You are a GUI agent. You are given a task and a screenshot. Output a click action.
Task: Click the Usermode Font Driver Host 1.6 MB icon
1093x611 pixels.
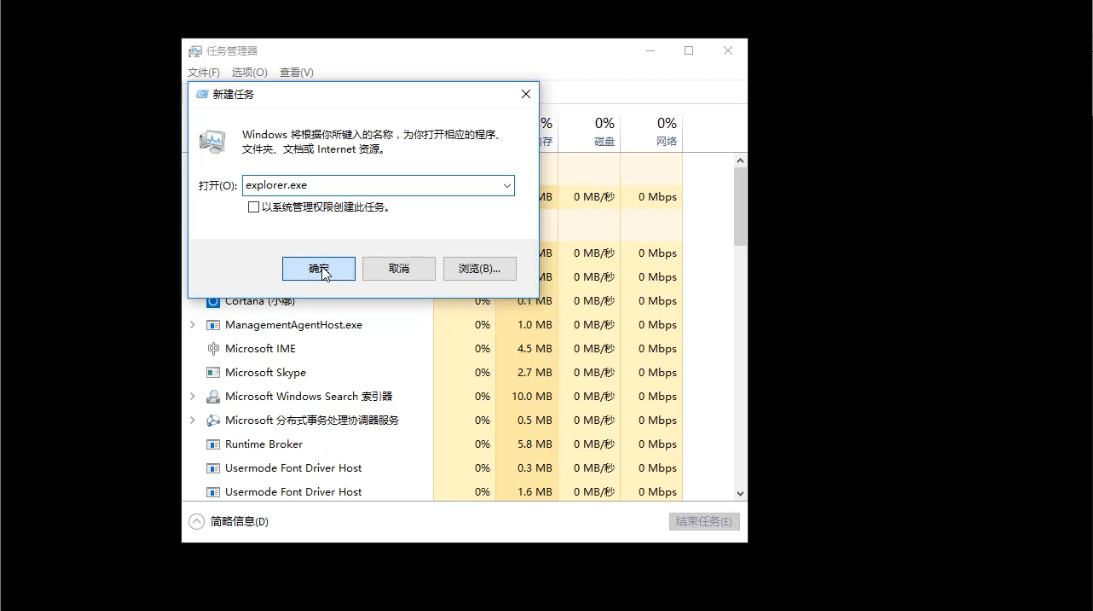pos(213,493)
